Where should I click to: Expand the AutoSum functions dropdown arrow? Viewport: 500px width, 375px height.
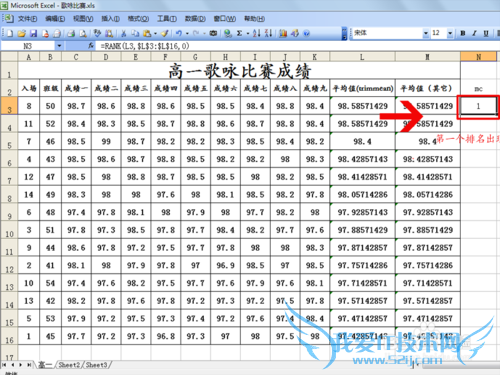[248, 33]
